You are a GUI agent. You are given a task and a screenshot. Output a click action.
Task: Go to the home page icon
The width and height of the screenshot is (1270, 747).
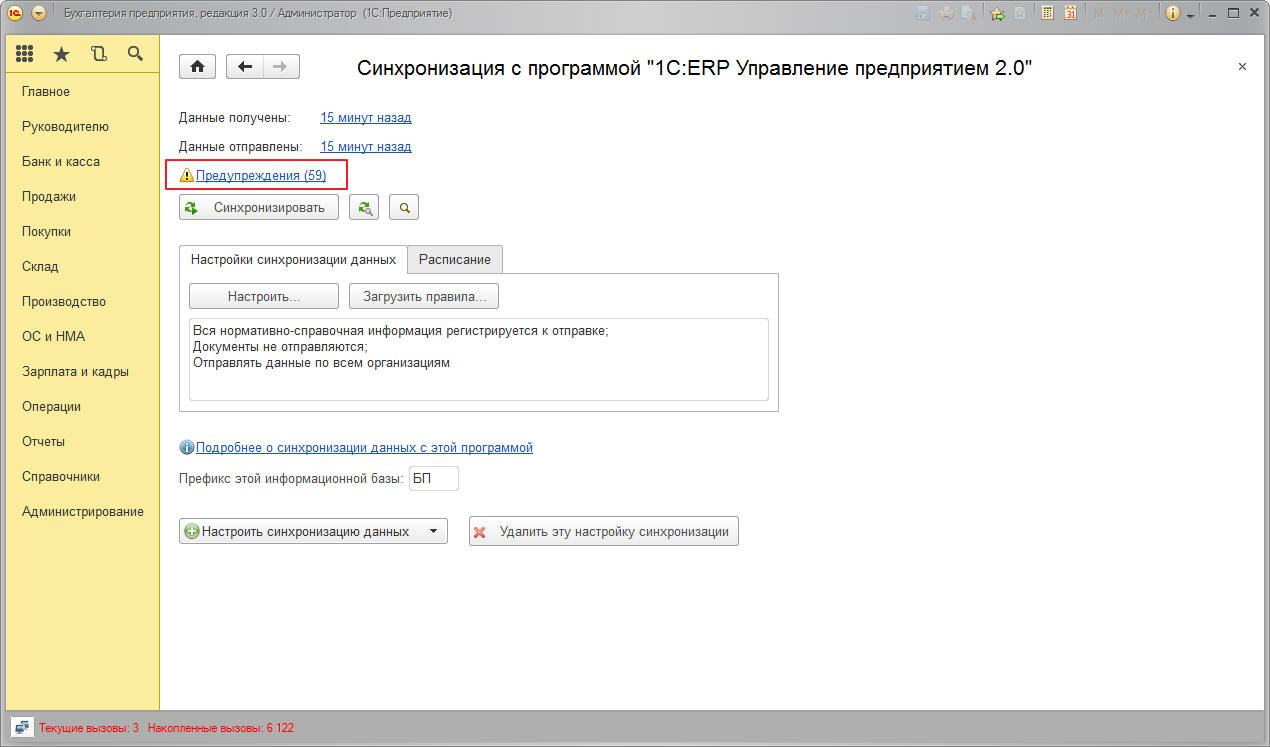(x=197, y=67)
